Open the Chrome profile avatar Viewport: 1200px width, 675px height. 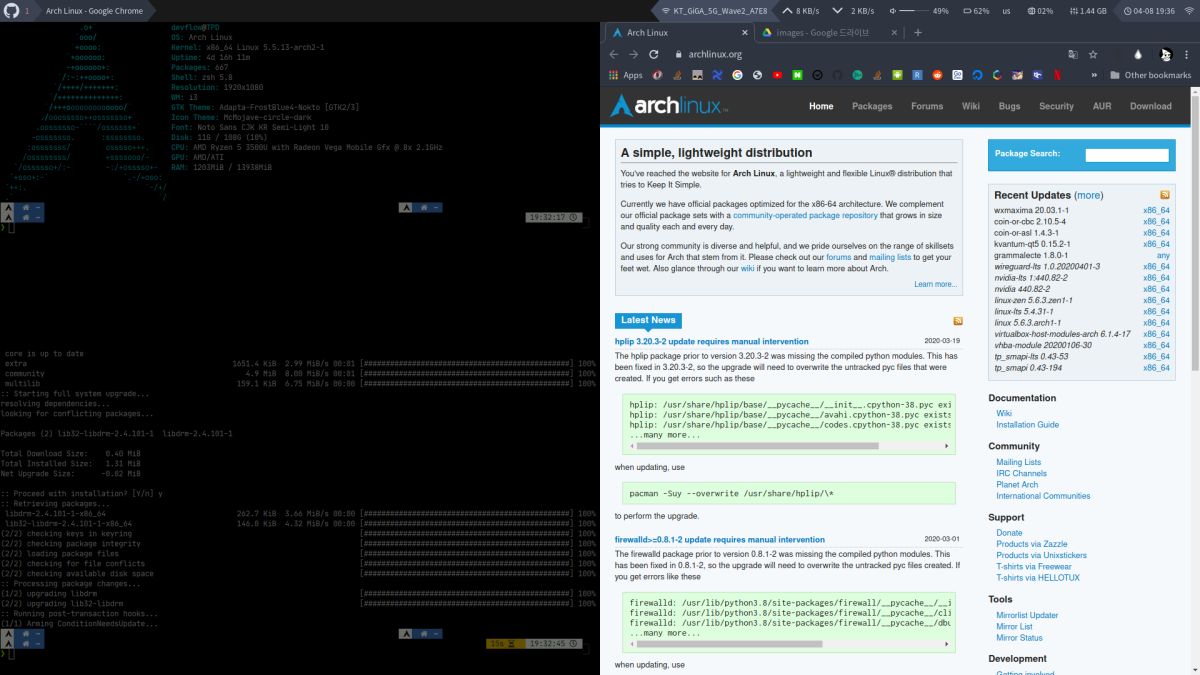(1164, 54)
